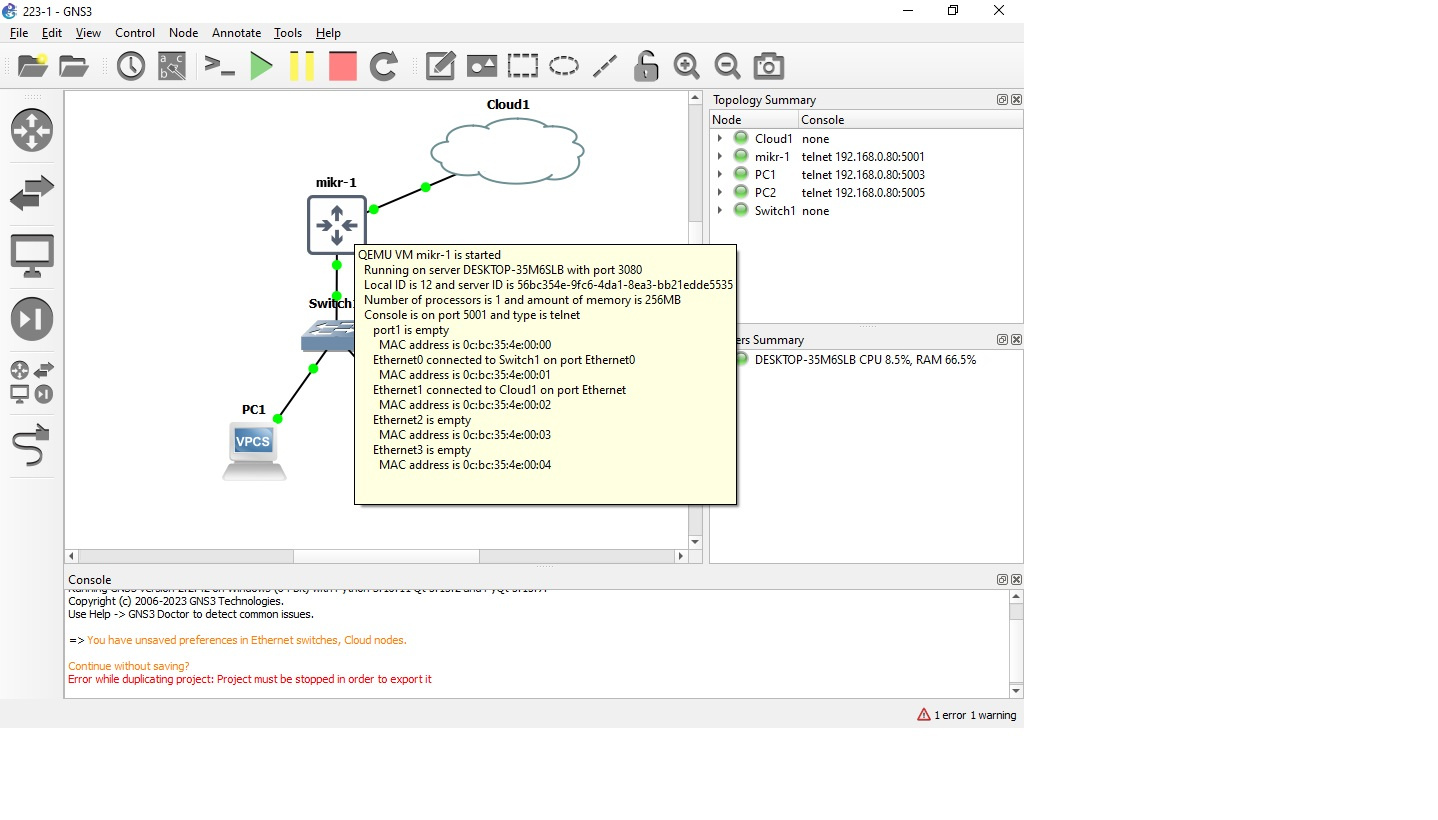Float the Servers Summary panel
The image size is (1438, 820).
(1002, 340)
